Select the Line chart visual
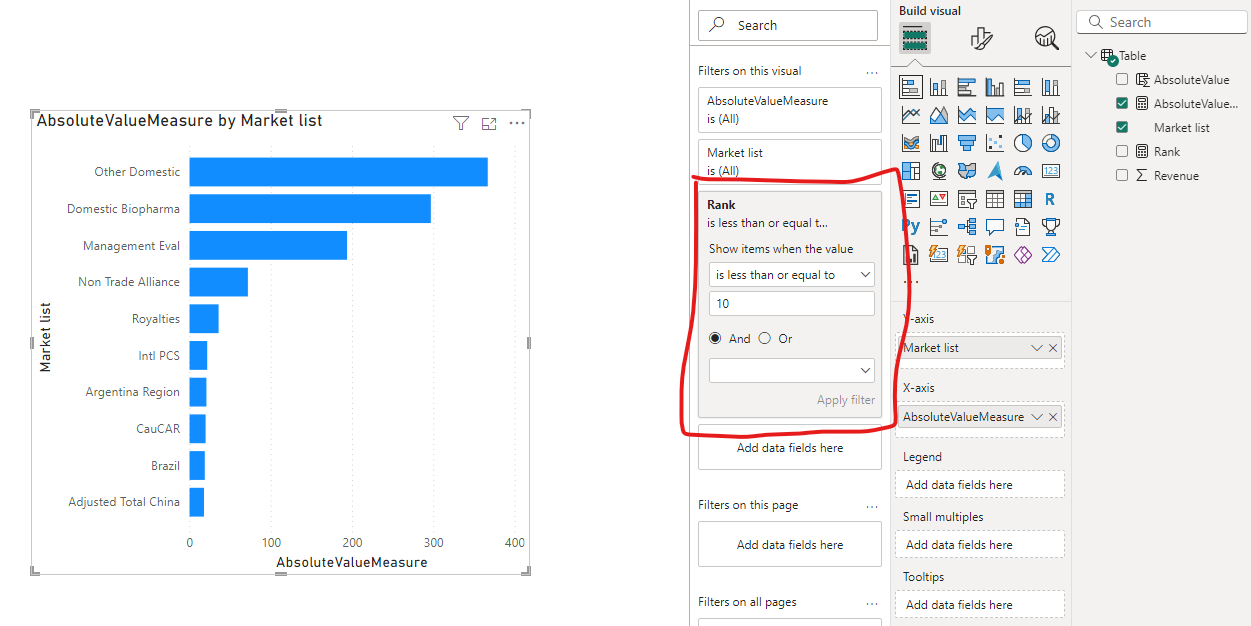 point(910,115)
